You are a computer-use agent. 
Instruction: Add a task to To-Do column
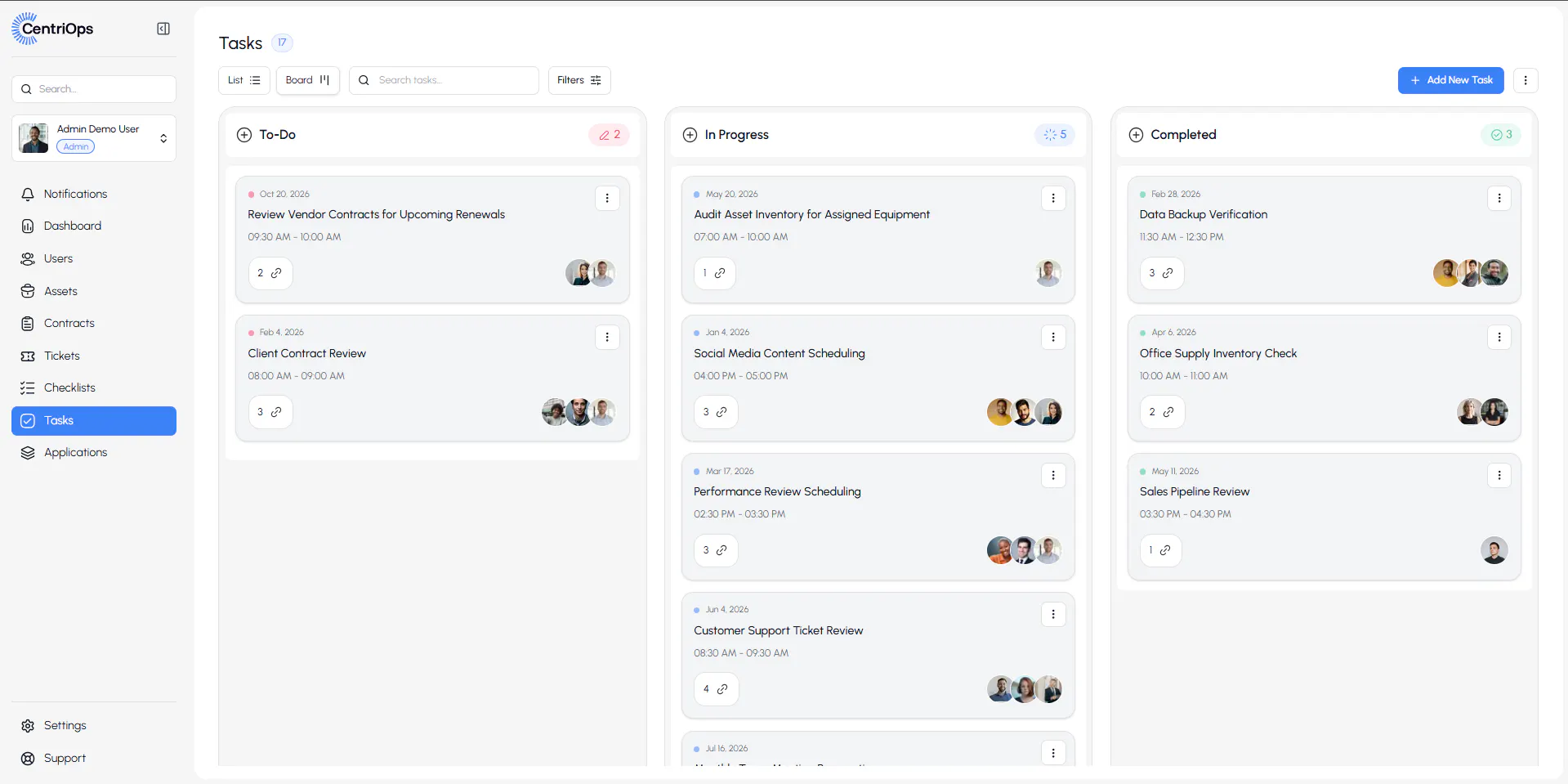[x=244, y=135]
